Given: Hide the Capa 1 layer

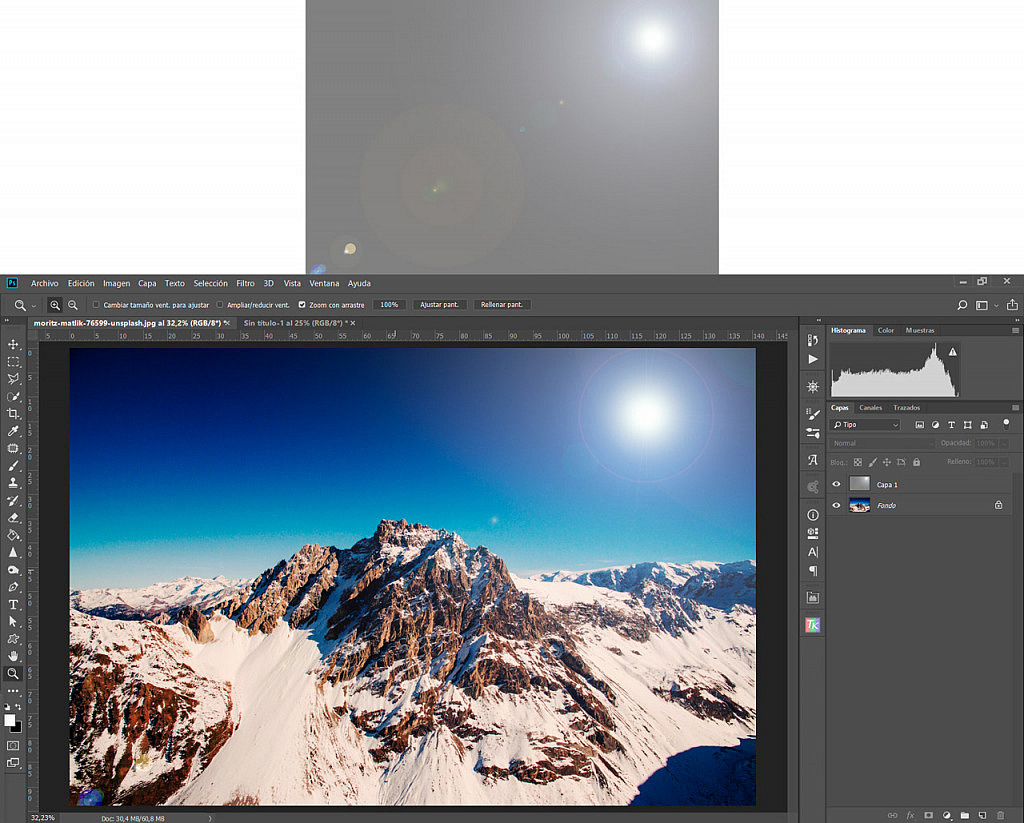Looking at the screenshot, I should (836, 484).
